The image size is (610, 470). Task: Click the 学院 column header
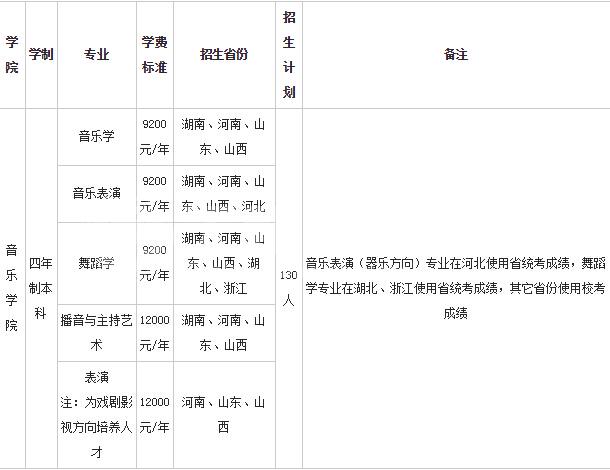12,55
